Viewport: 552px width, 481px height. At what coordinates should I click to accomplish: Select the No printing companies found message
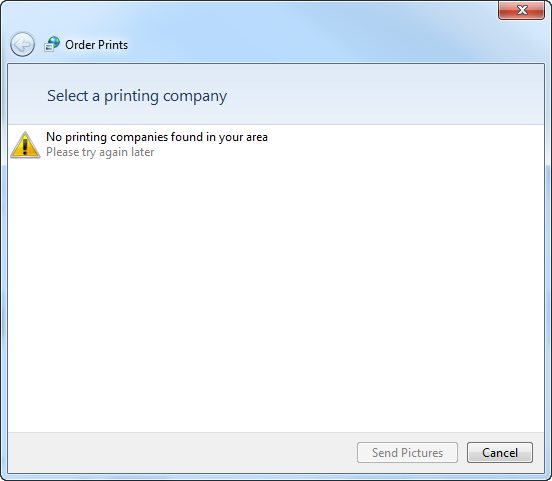tap(157, 137)
